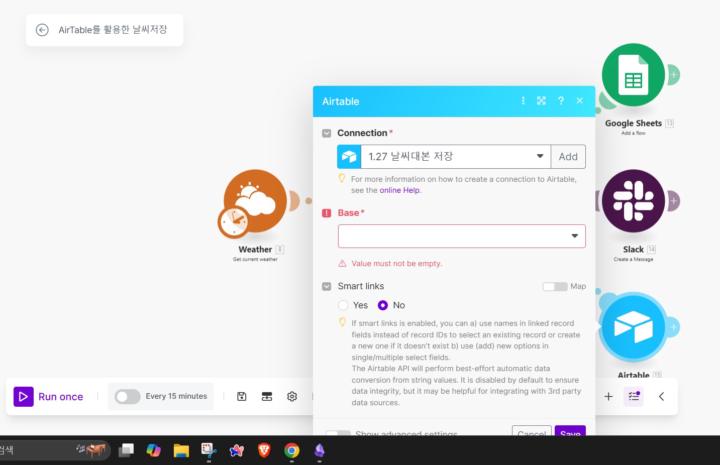Image resolution: width=720 pixels, height=465 pixels.
Task: Expand the Airtable dialog to full screen
Action: pos(542,101)
